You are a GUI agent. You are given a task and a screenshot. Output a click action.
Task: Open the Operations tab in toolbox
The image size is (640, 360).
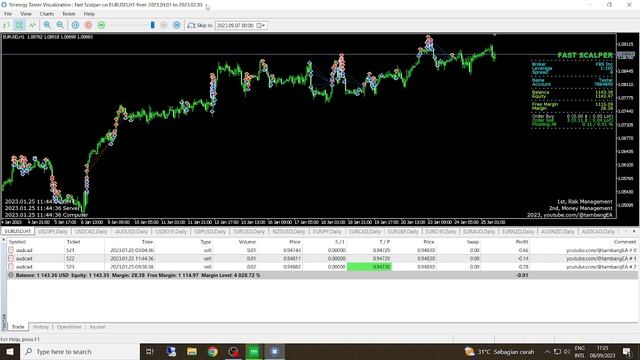(69, 327)
